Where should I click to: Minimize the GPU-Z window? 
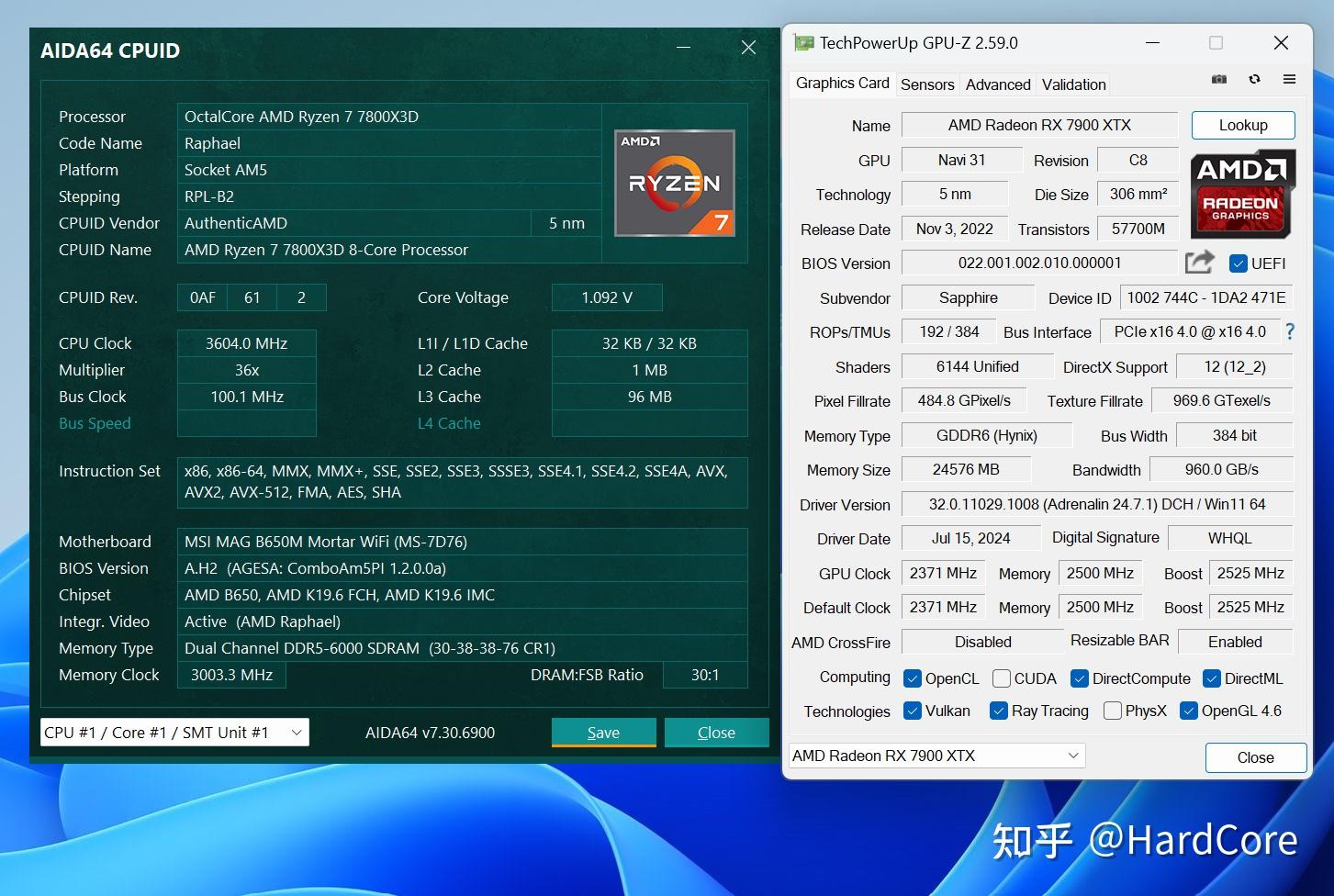[1152, 43]
